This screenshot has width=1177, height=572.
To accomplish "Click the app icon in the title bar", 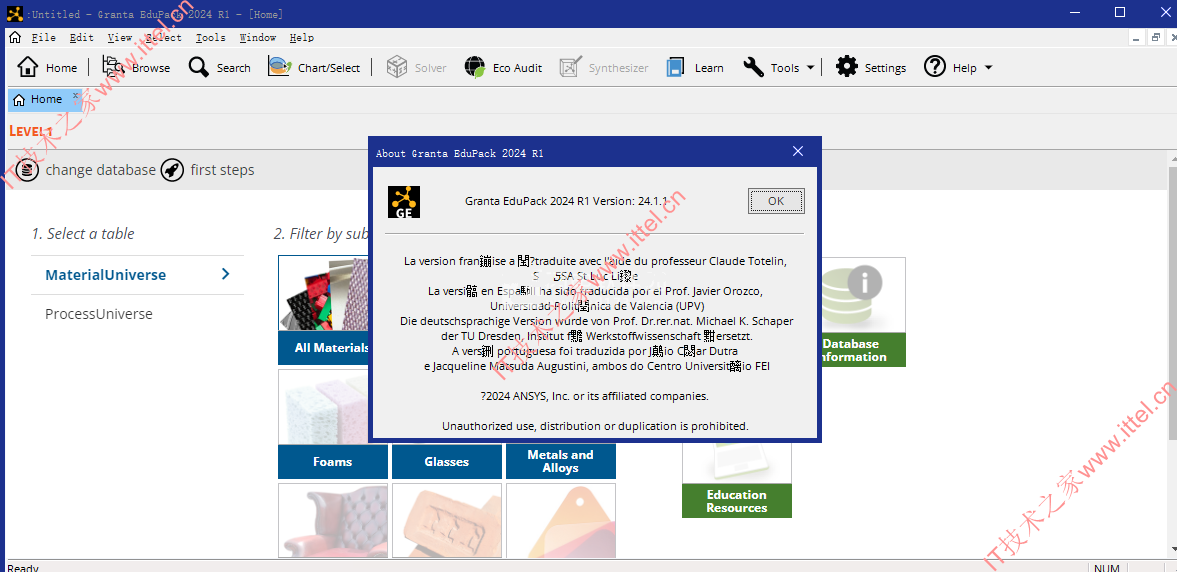I will (x=15, y=13).
